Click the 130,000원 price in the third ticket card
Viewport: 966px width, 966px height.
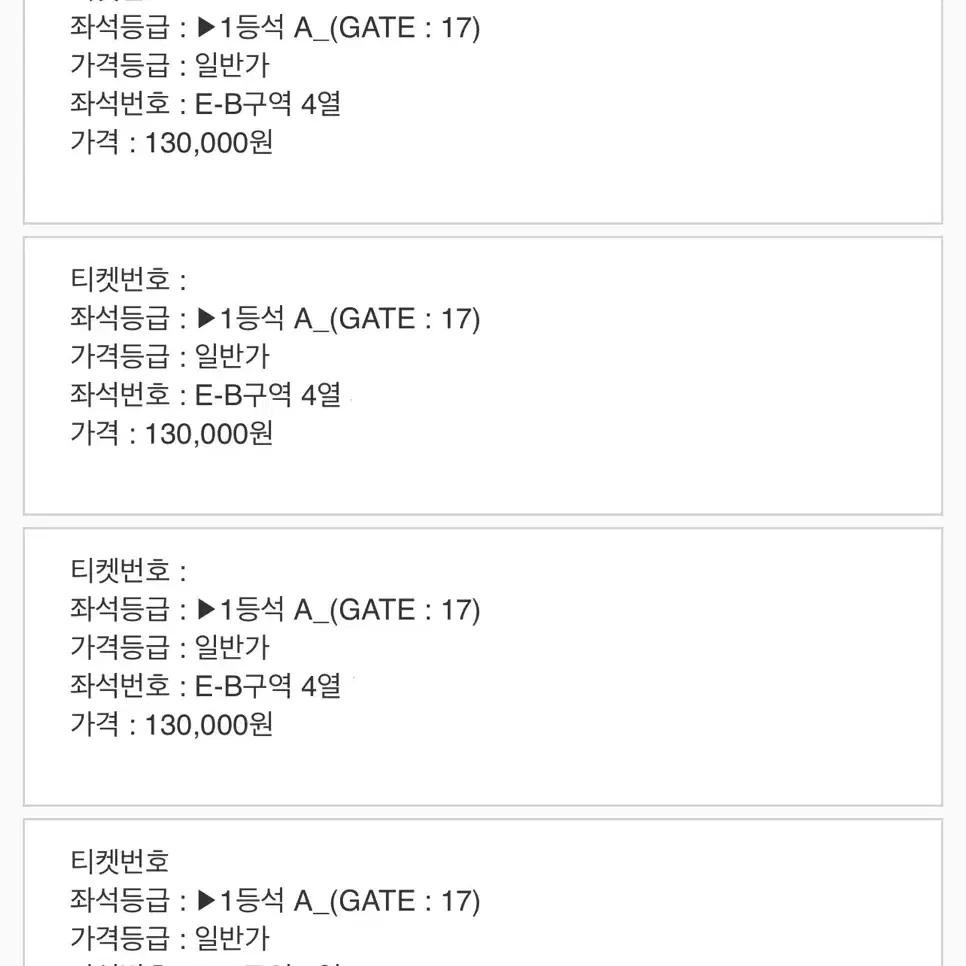(209, 724)
